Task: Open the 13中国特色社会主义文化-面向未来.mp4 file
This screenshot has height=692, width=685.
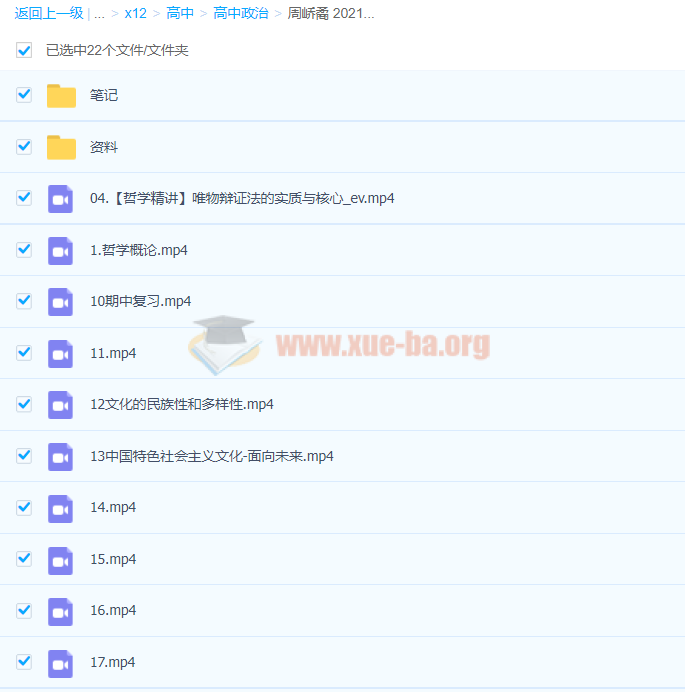Action: pyautogui.click(x=211, y=456)
